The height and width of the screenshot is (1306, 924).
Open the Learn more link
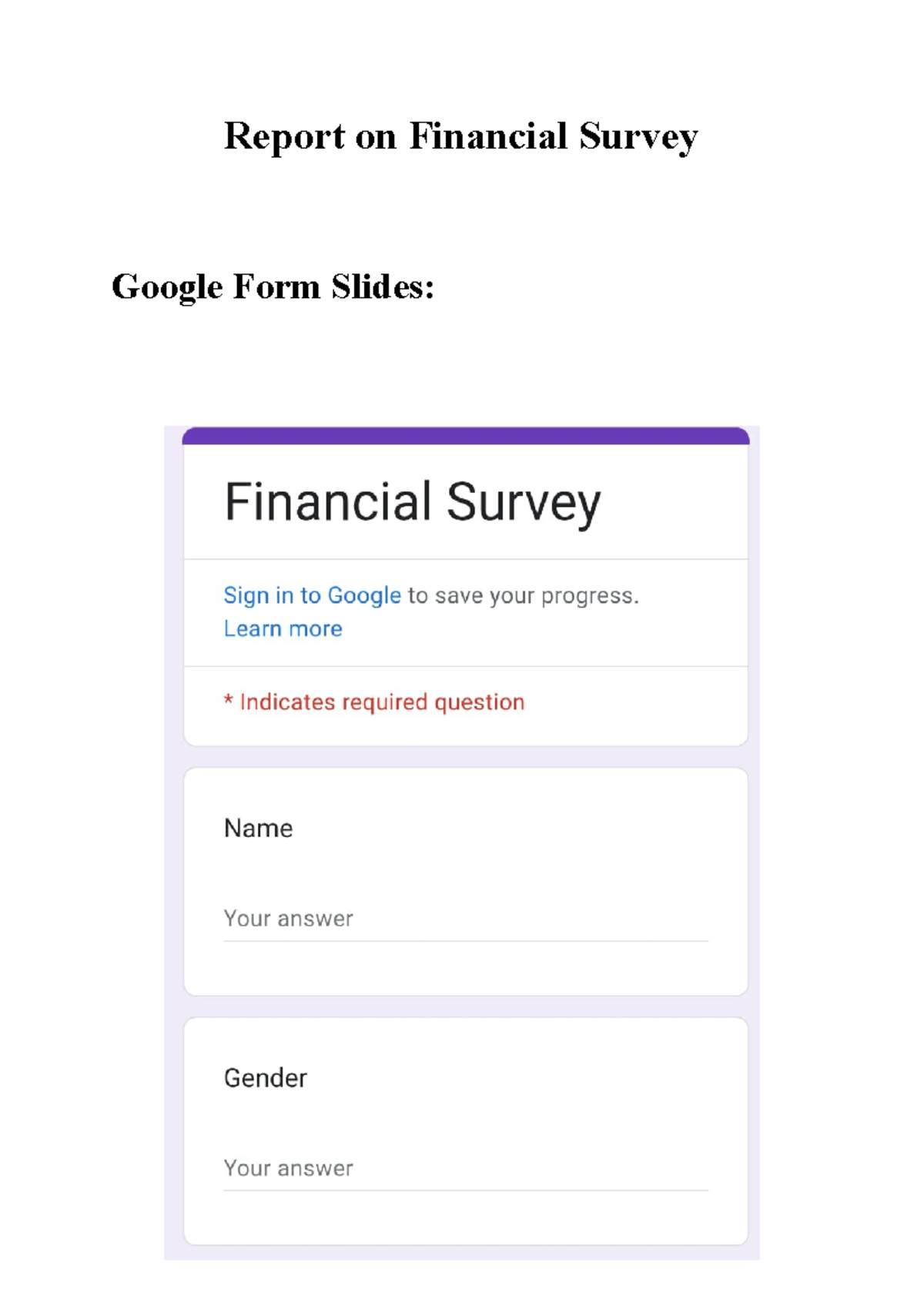pos(282,628)
